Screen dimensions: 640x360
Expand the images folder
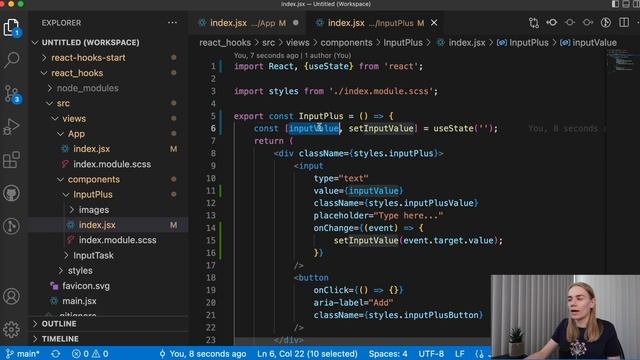tap(93, 210)
